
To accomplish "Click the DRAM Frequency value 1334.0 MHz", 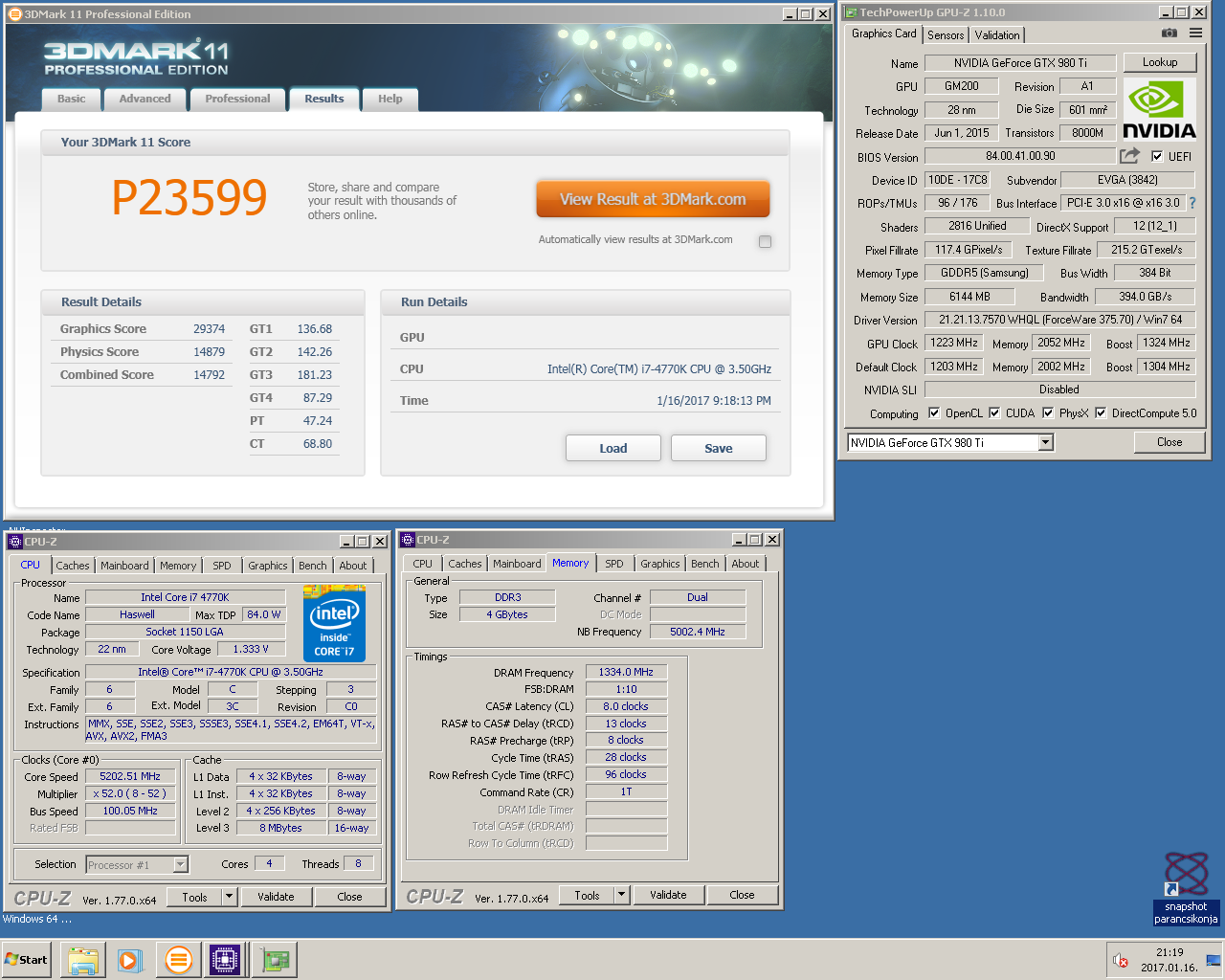I will (626, 672).
